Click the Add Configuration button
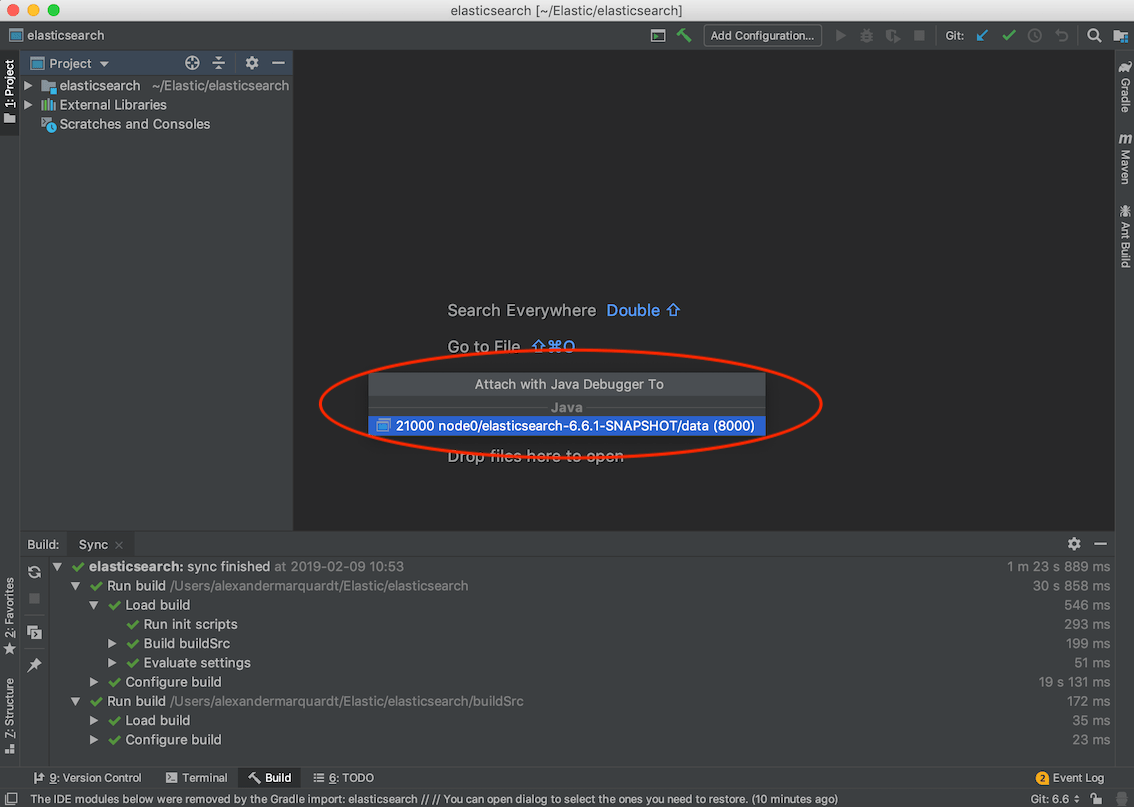Image resolution: width=1134 pixels, height=807 pixels. pyautogui.click(x=762, y=35)
